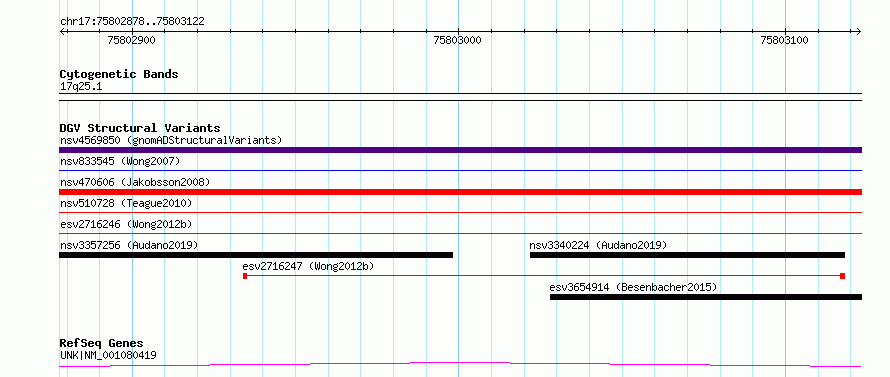Click the nsv470606 (Jakobsson2008) label
Image resolution: width=890 pixels, height=377 pixels.
(135, 182)
